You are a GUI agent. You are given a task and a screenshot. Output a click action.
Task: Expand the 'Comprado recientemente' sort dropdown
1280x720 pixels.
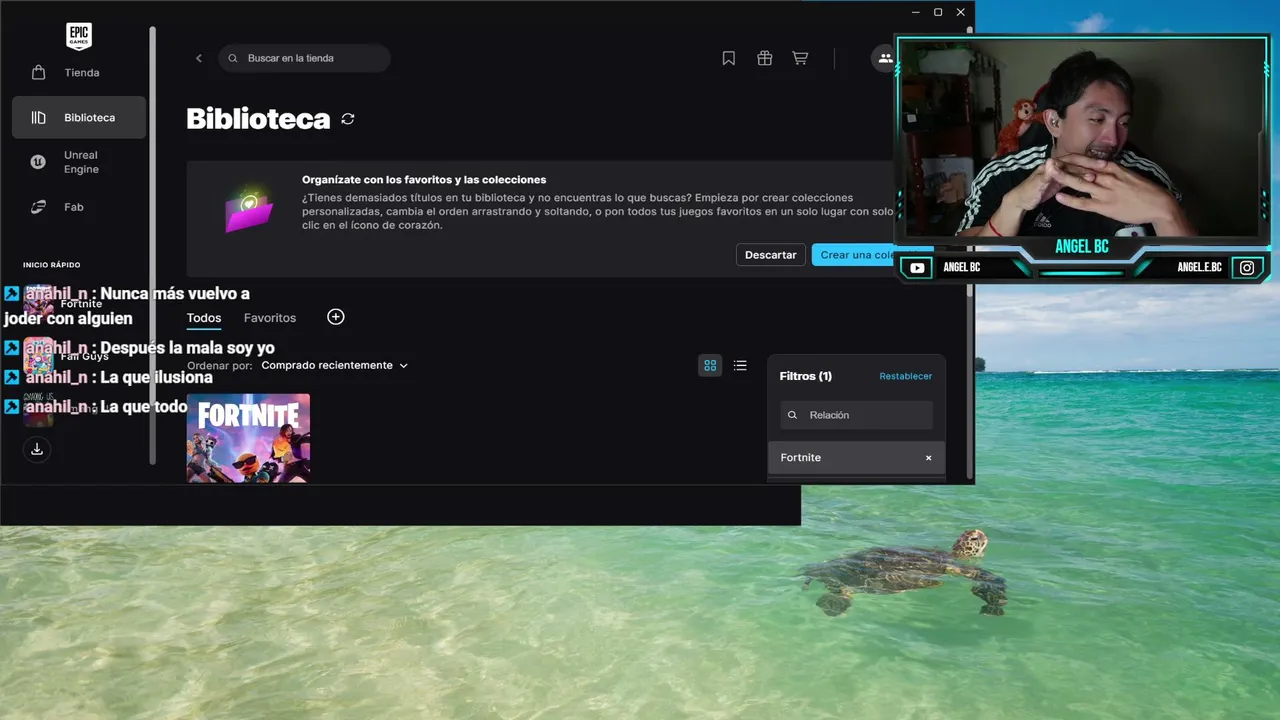(x=335, y=366)
